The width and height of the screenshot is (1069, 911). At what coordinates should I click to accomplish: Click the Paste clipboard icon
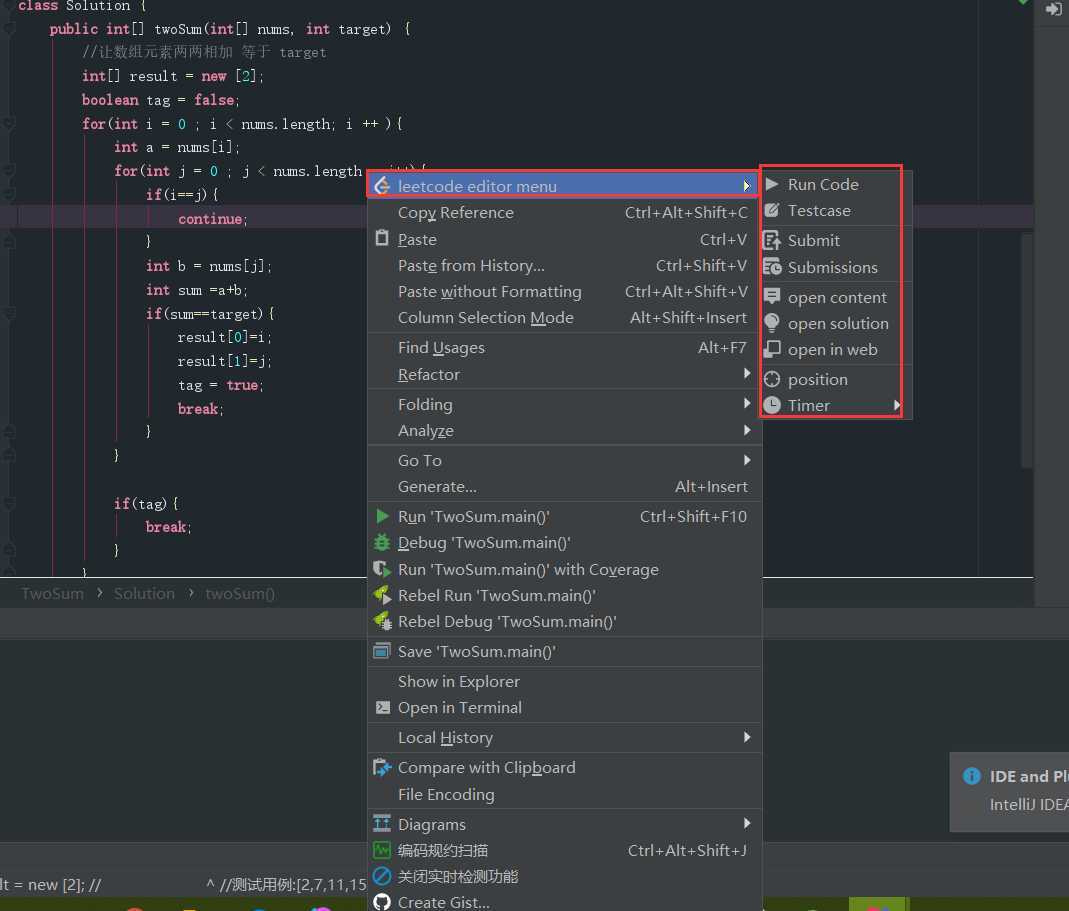click(382, 239)
